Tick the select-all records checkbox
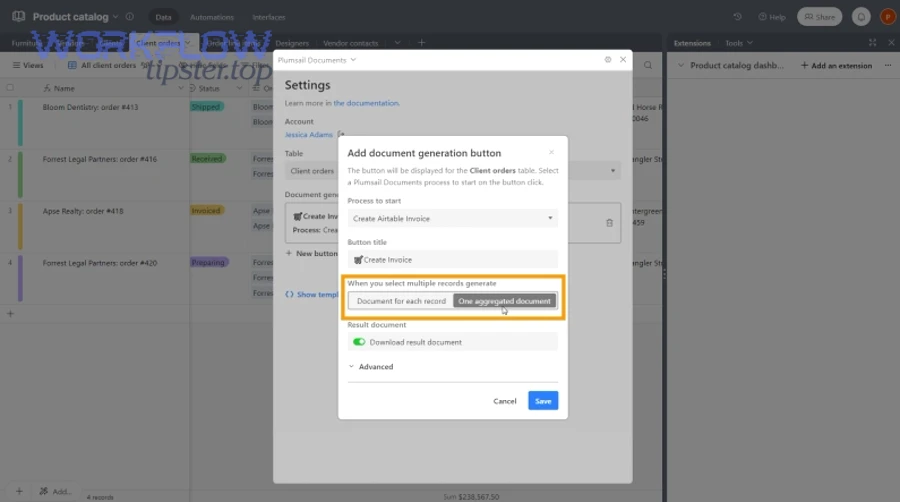Image resolution: width=900 pixels, height=502 pixels. click(10, 88)
